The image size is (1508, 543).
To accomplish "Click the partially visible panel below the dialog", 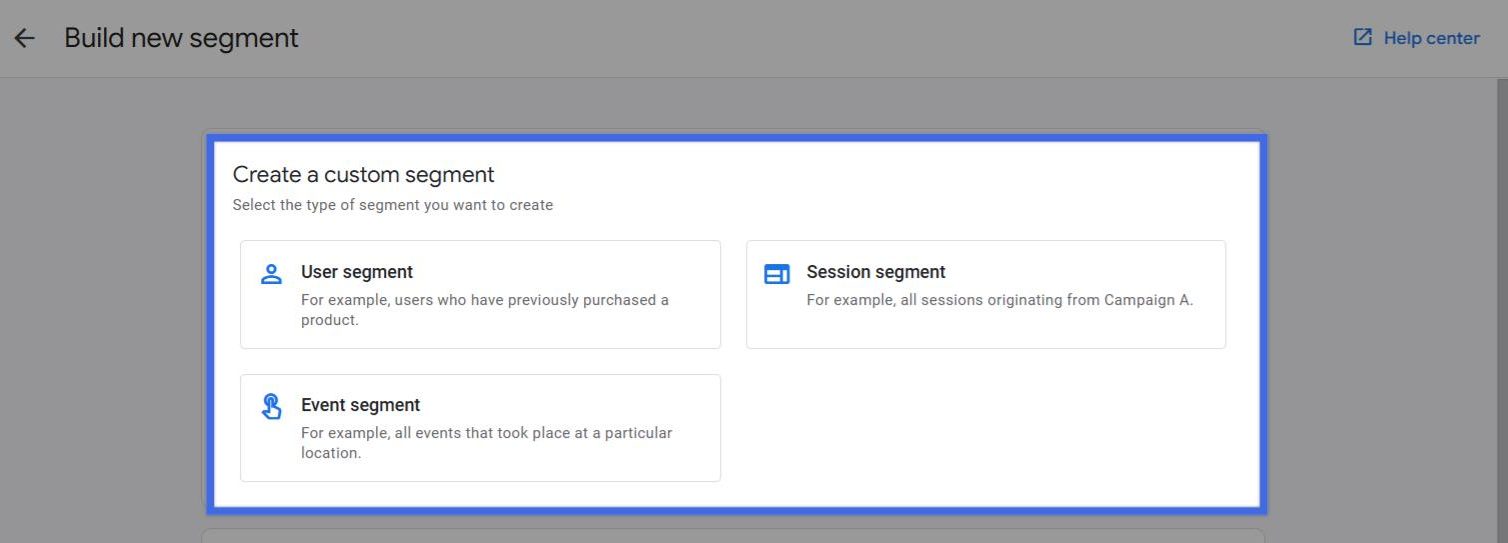I will tap(733, 535).
